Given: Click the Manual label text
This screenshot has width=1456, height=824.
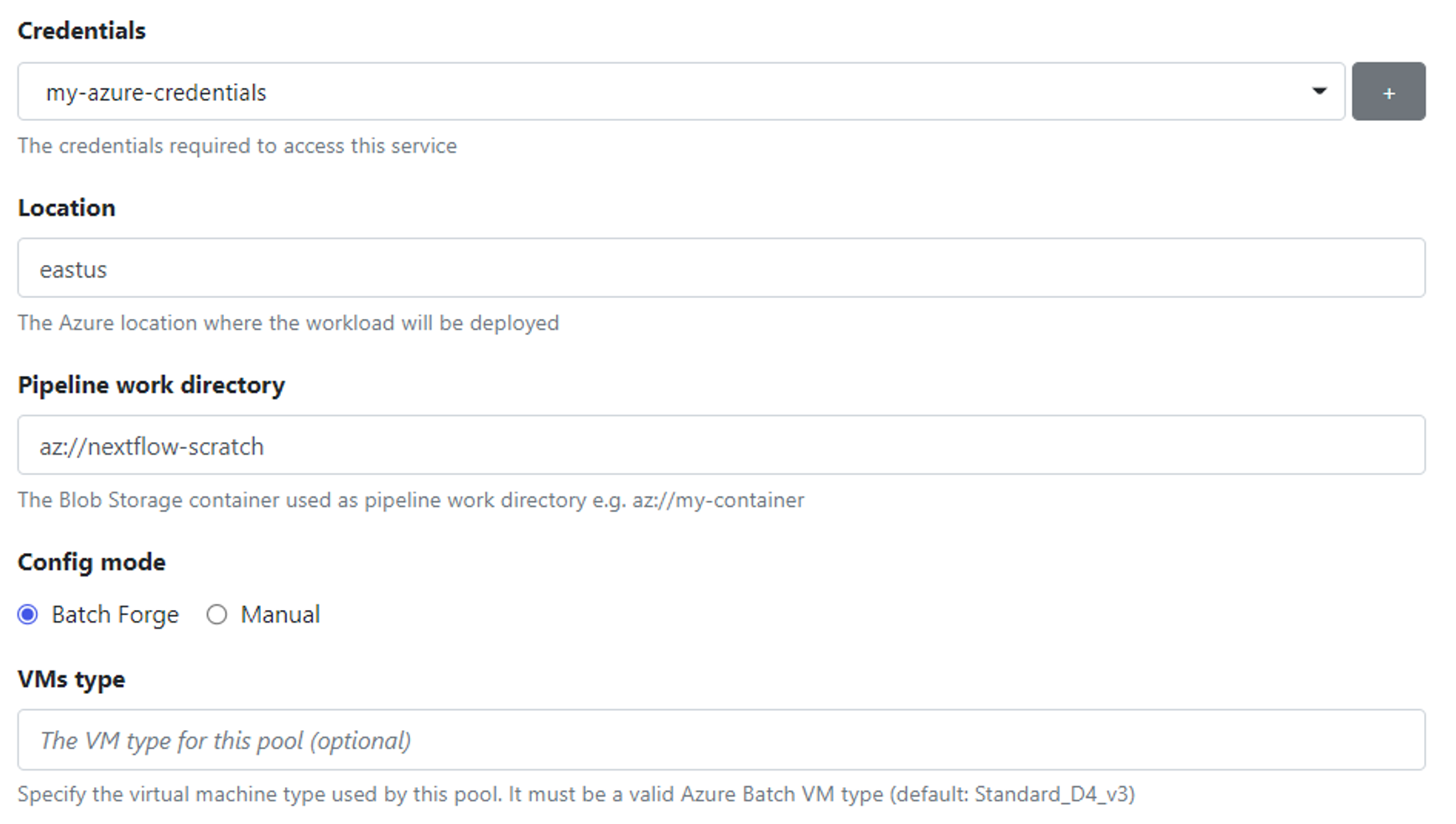Looking at the screenshot, I should 280,615.
